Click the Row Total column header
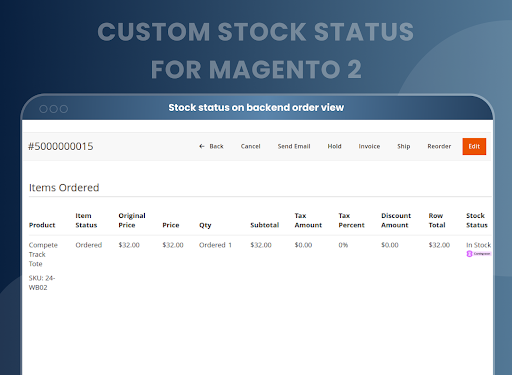Screen dimensions: 512x375 click(437, 220)
